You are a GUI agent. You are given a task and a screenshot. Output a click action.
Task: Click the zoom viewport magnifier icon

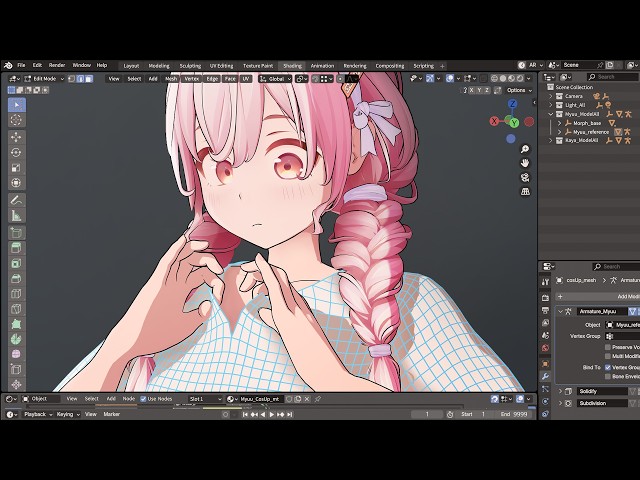click(525, 149)
